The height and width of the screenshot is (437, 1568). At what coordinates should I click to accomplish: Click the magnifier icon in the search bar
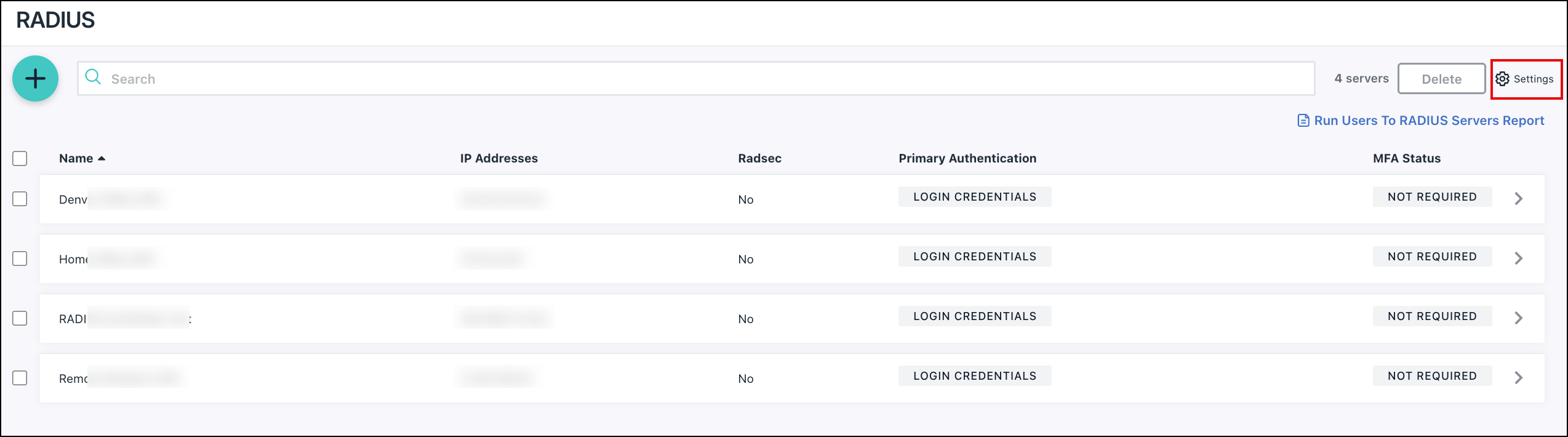(x=94, y=78)
